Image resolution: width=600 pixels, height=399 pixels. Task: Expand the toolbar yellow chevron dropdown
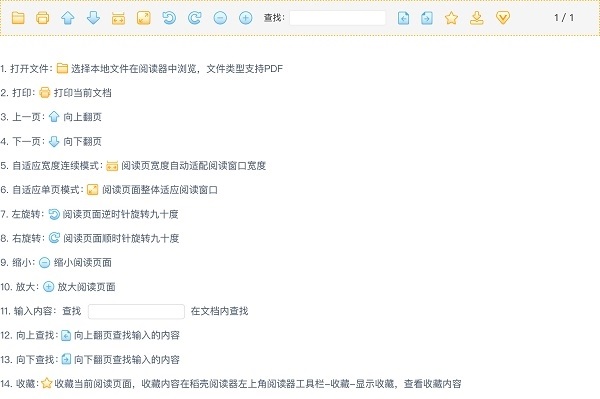(503, 18)
